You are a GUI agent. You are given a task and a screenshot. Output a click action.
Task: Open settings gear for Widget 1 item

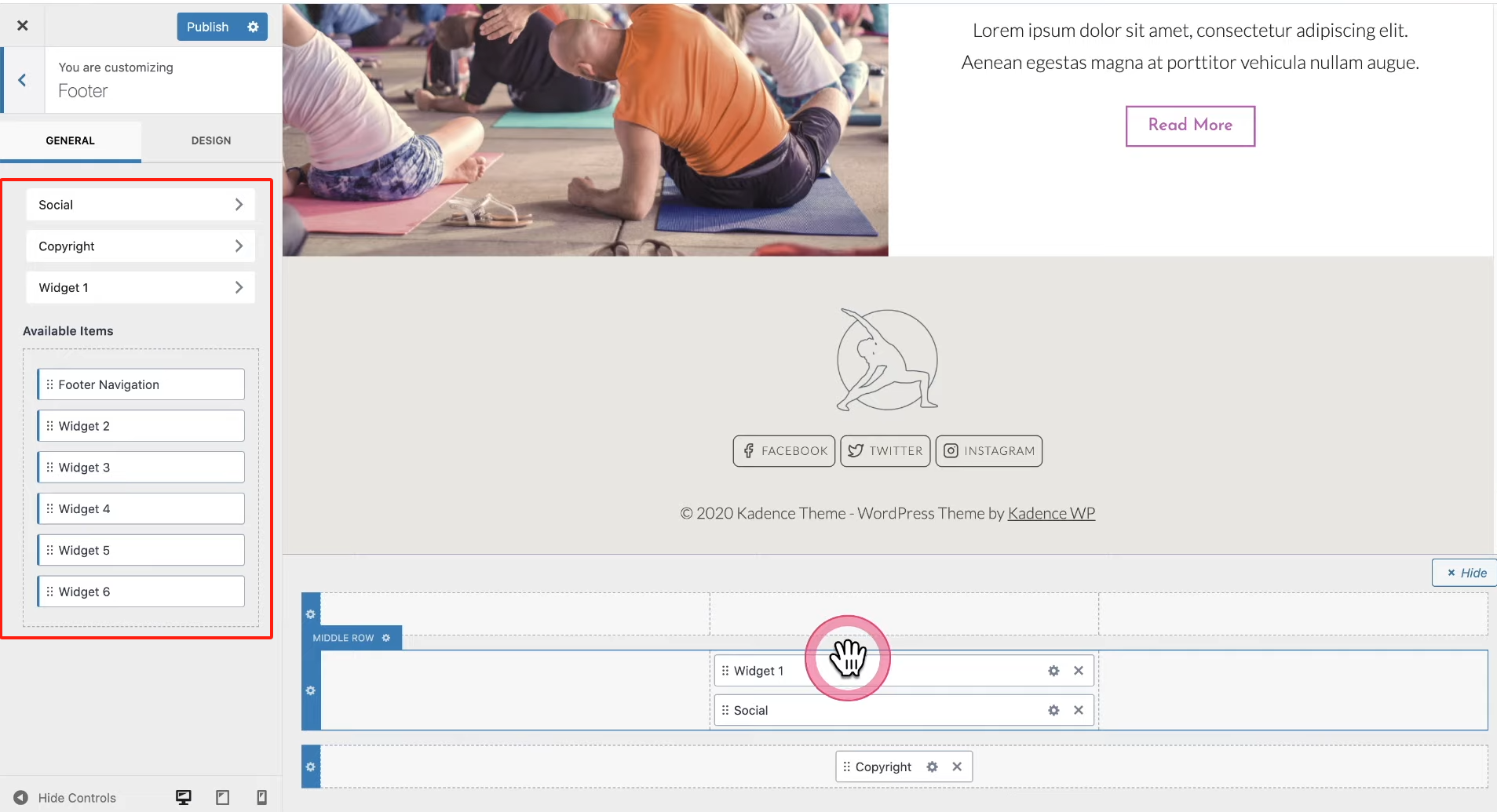pos(1053,671)
